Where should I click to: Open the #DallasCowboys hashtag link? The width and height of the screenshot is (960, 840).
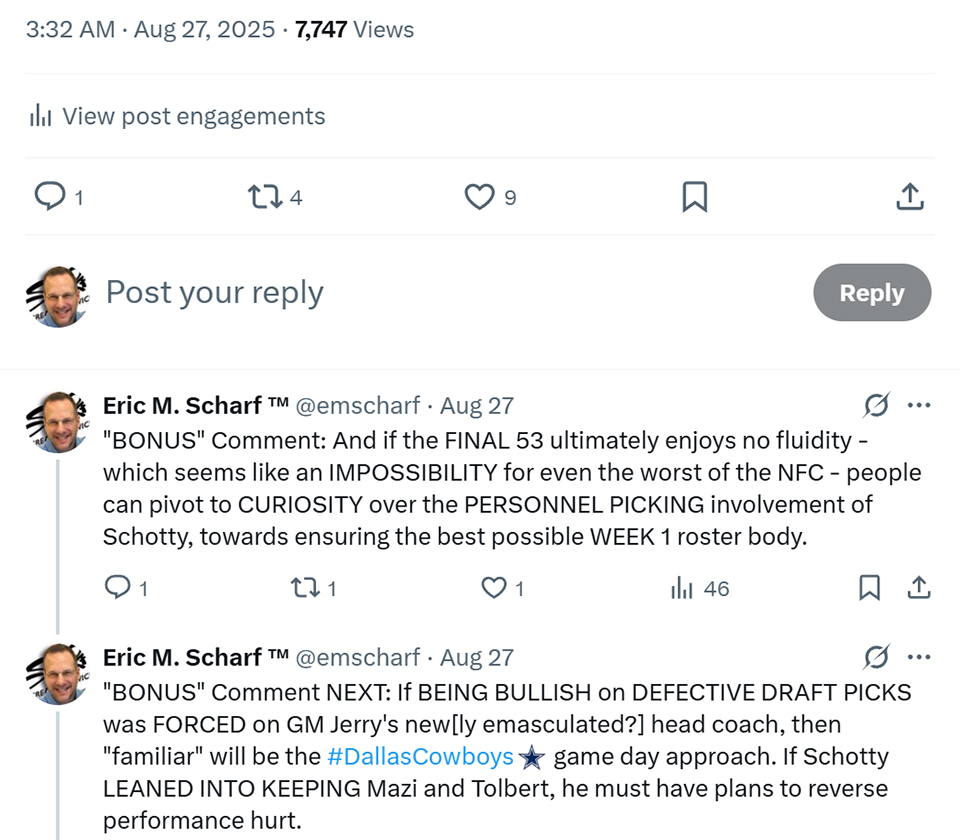click(x=420, y=756)
